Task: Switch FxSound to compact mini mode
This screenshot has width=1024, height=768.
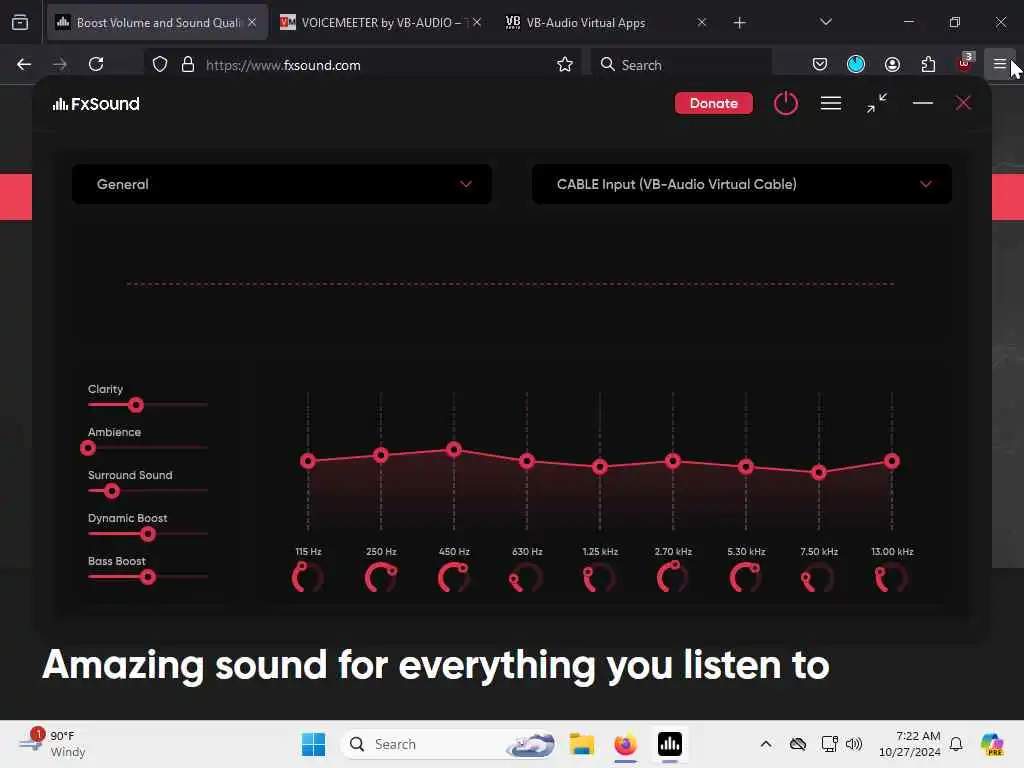Action: (876, 103)
